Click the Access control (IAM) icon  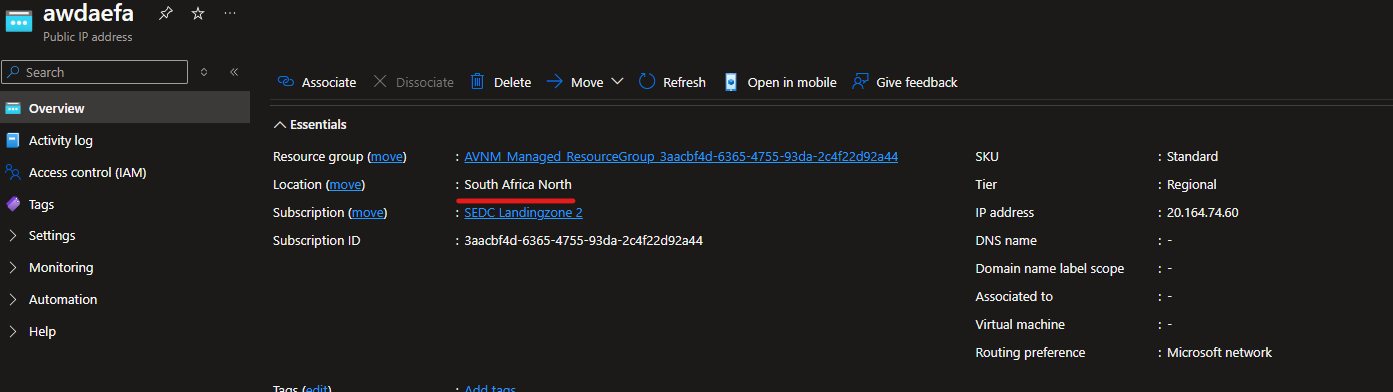point(13,172)
